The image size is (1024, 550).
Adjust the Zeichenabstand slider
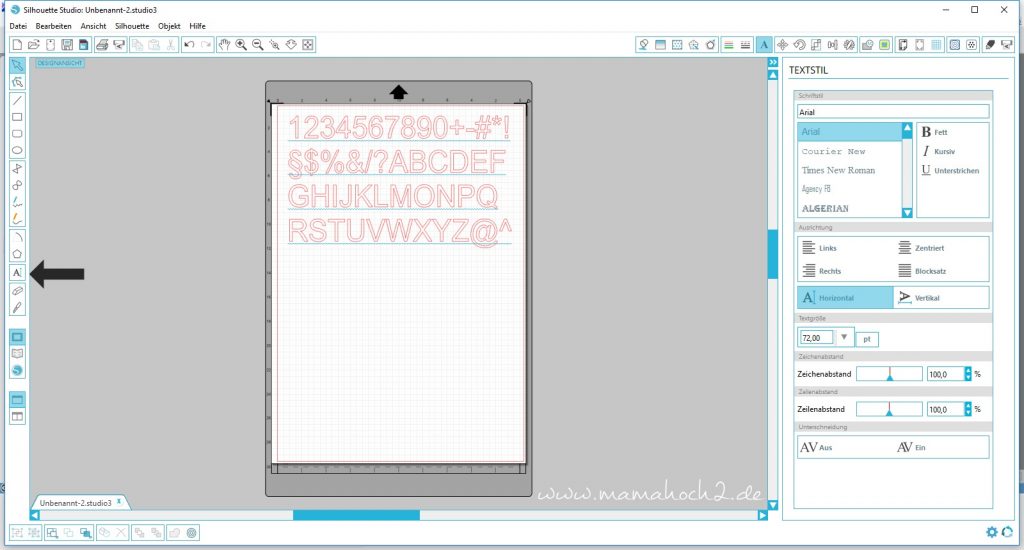(889, 374)
